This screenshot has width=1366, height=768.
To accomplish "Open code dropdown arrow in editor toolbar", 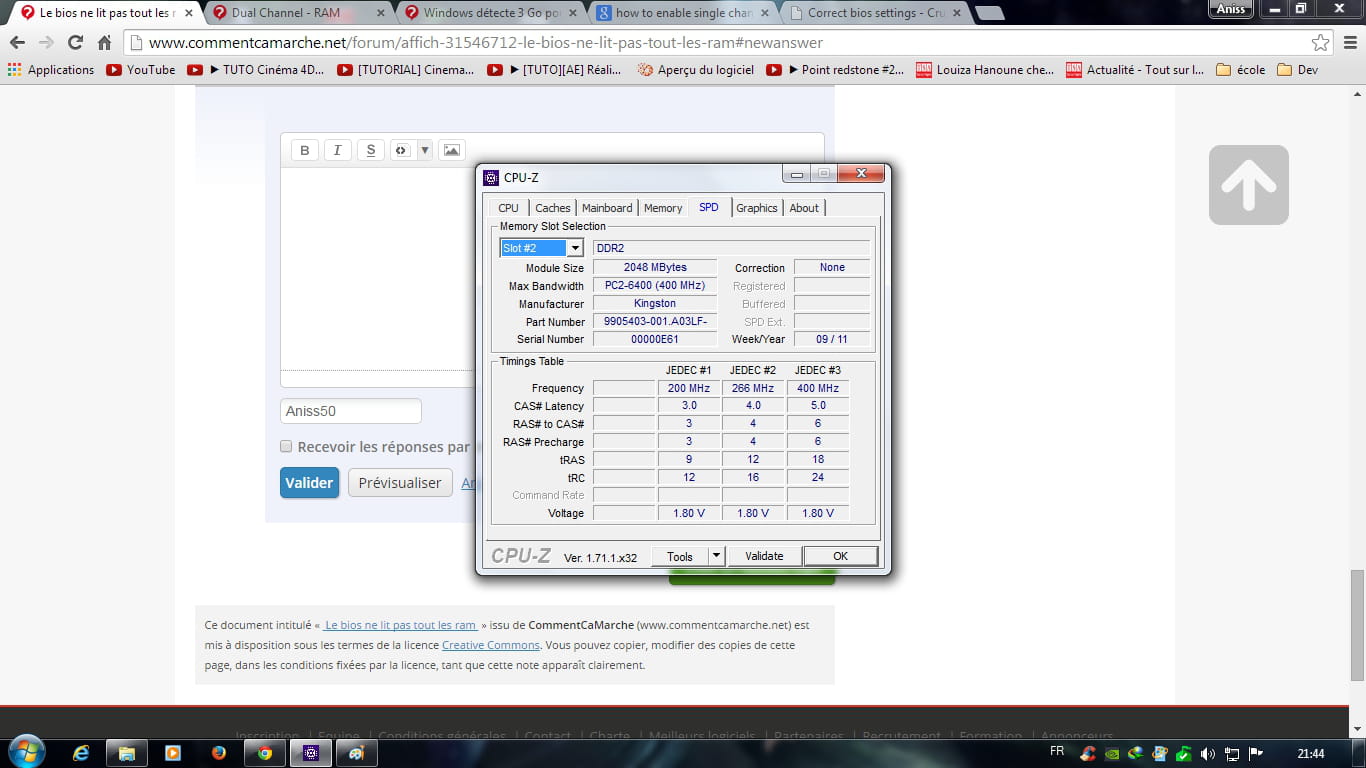I will [x=424, y=150].
